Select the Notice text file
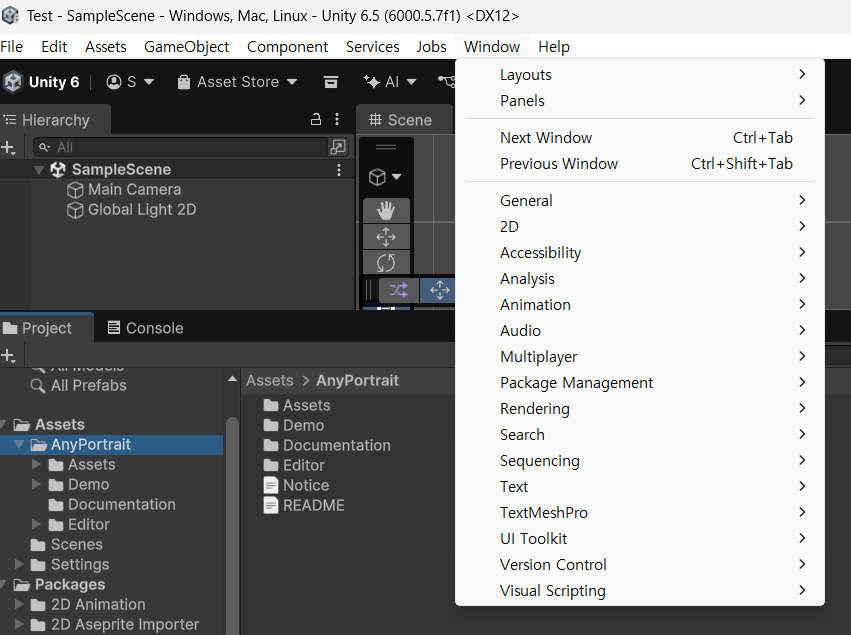The image size is (851, 635). click(296, 485)
